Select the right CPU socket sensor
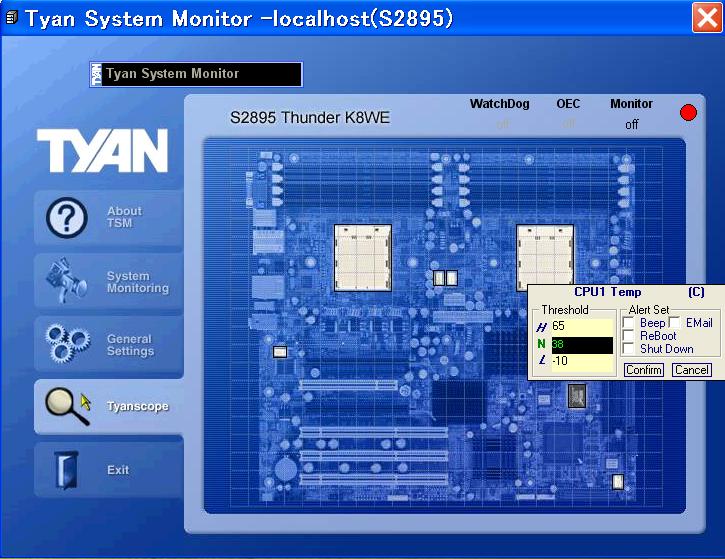This screenshot has height=559, width=725. 545,255
